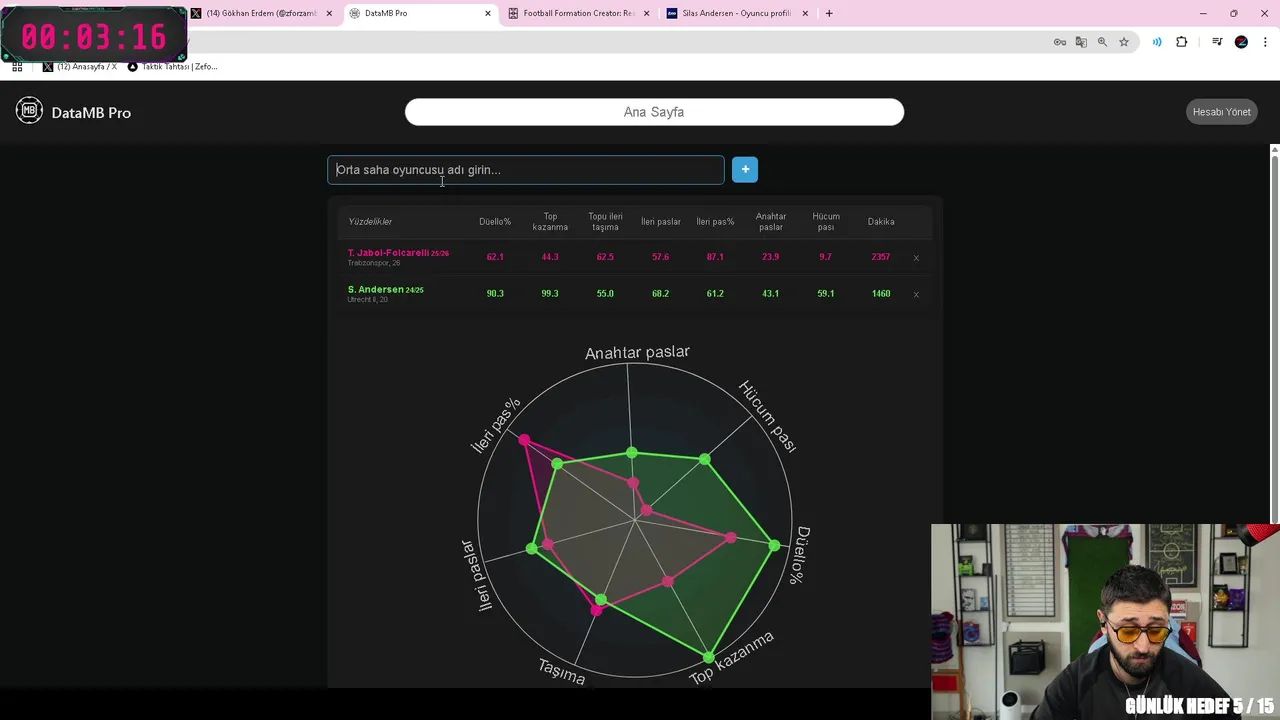Image resolution: width=1280 pixels, height=720 pixels.
Task: Click the Top kazanma radar axis label
Action: [x=731, y=657]
